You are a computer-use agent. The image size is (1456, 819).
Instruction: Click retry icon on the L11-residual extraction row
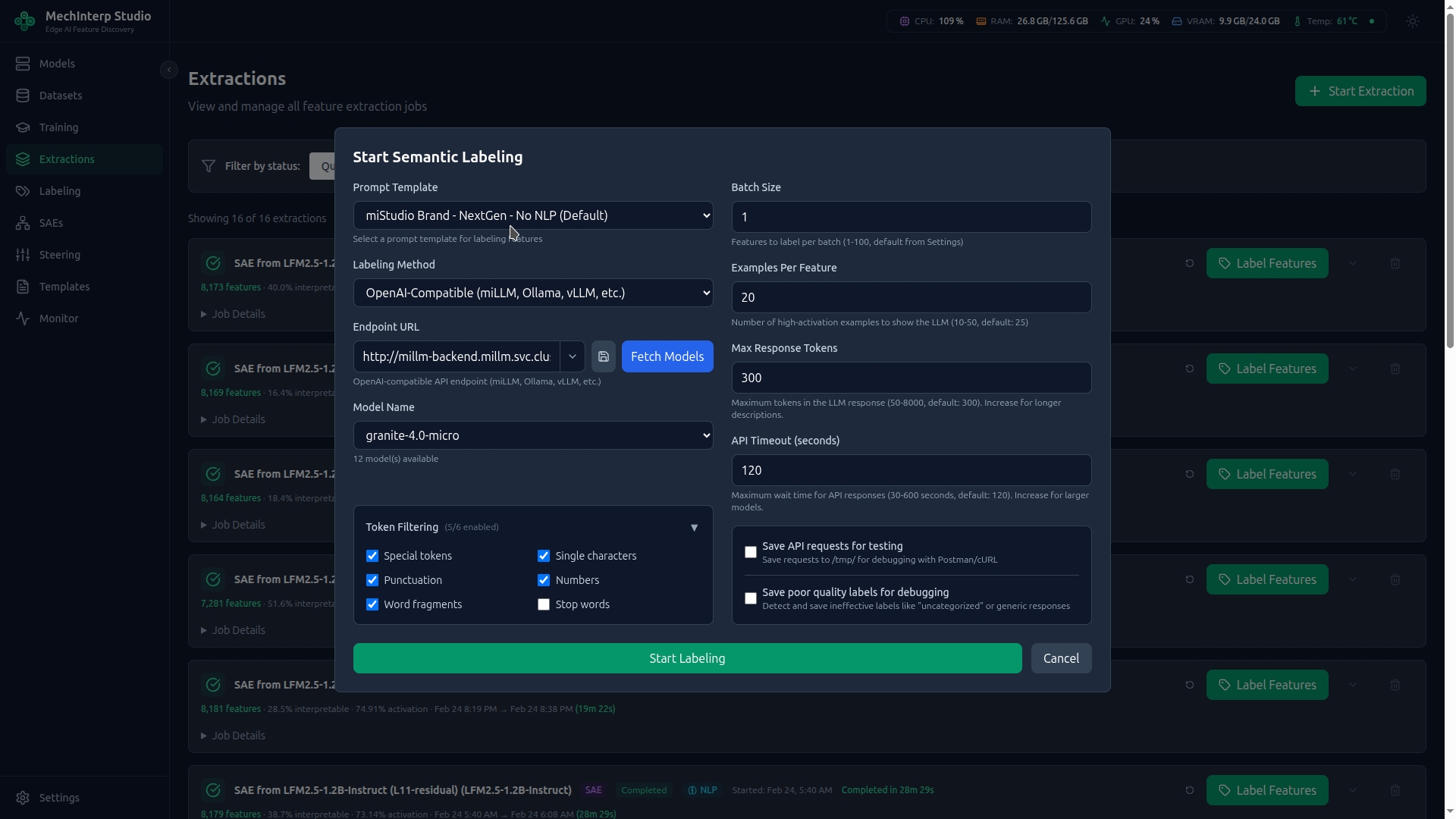(1189, 790)
